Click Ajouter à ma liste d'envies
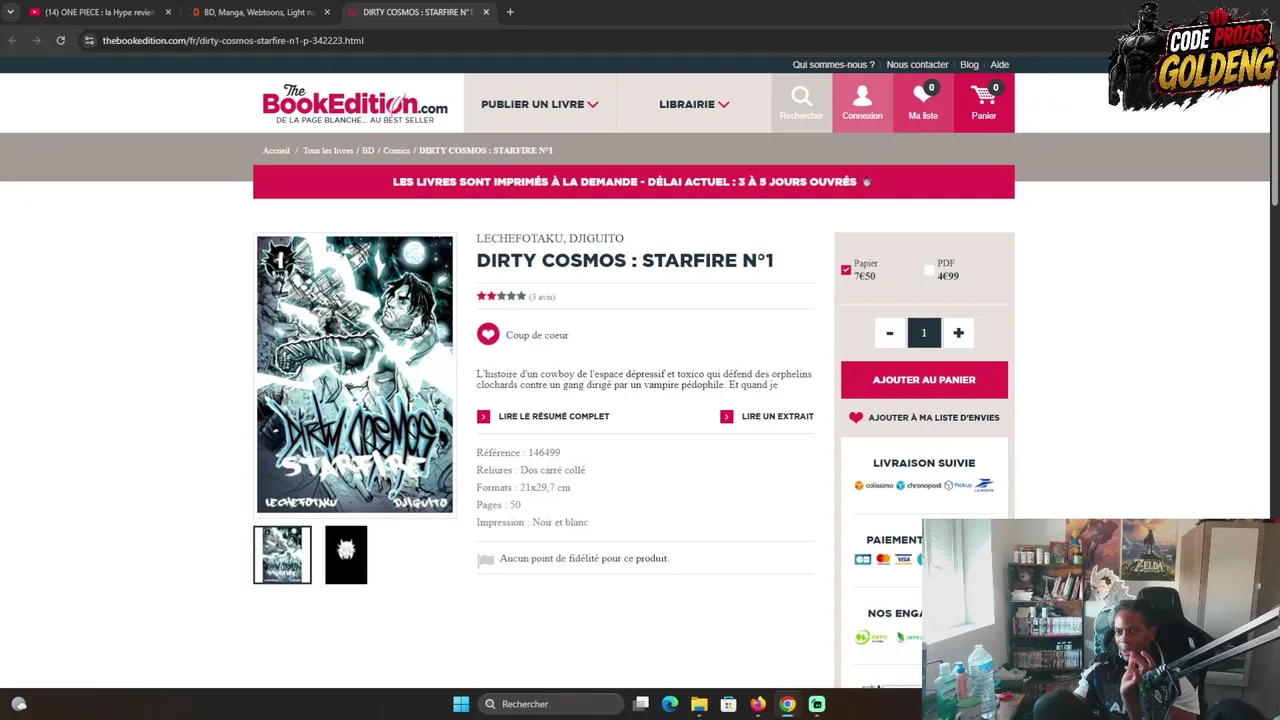The image size is (1280, 720). [934, 418]
